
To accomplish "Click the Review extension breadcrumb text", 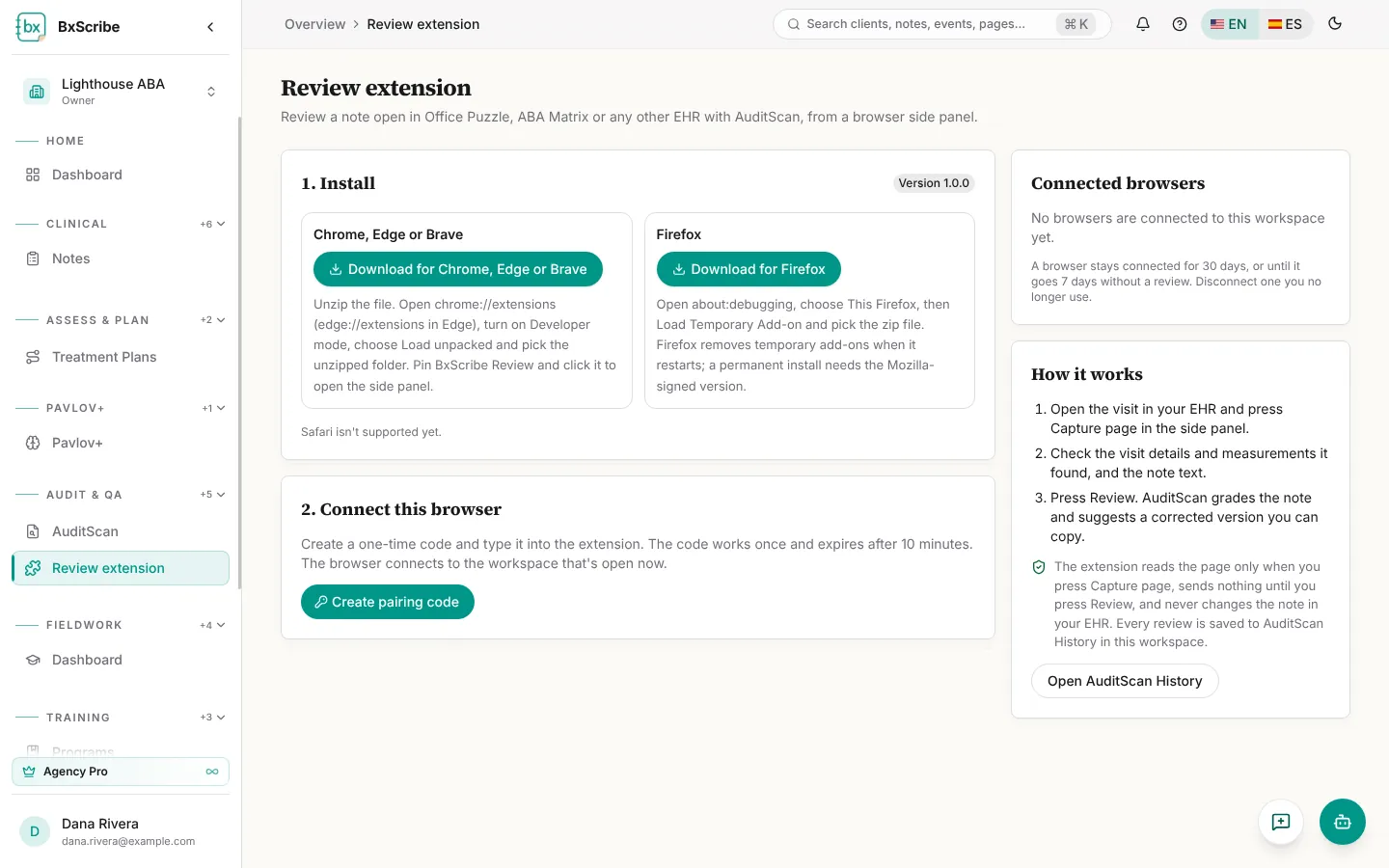I will (x=423, y=24).
